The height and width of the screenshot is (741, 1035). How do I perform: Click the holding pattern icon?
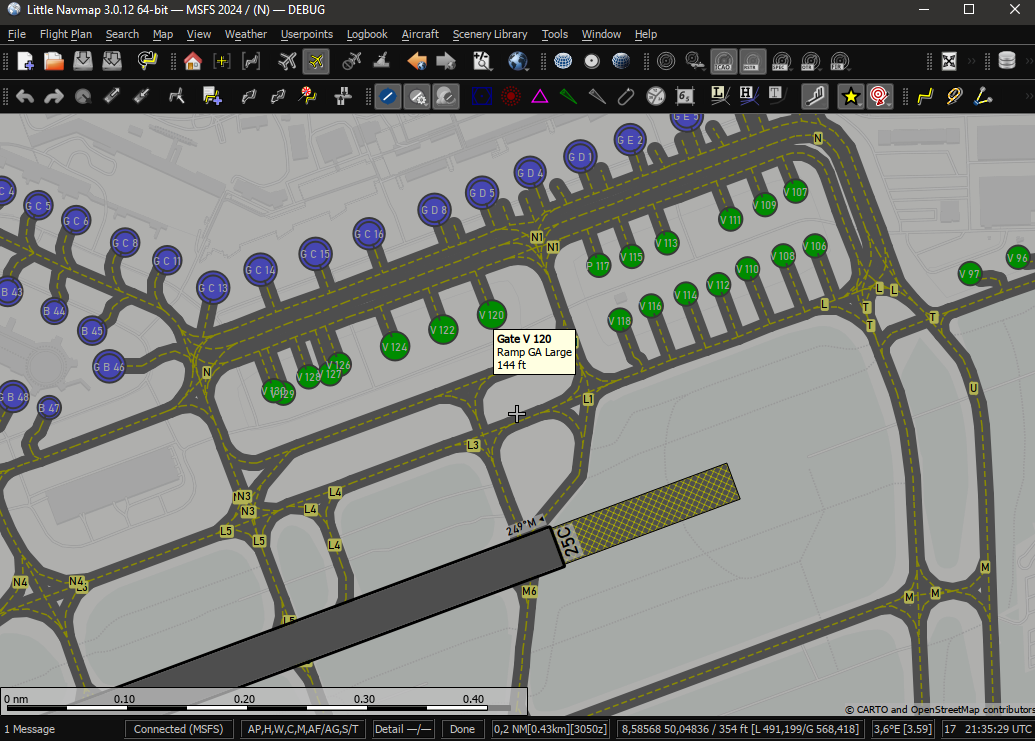pyautogui.click(x=626, y=96)
